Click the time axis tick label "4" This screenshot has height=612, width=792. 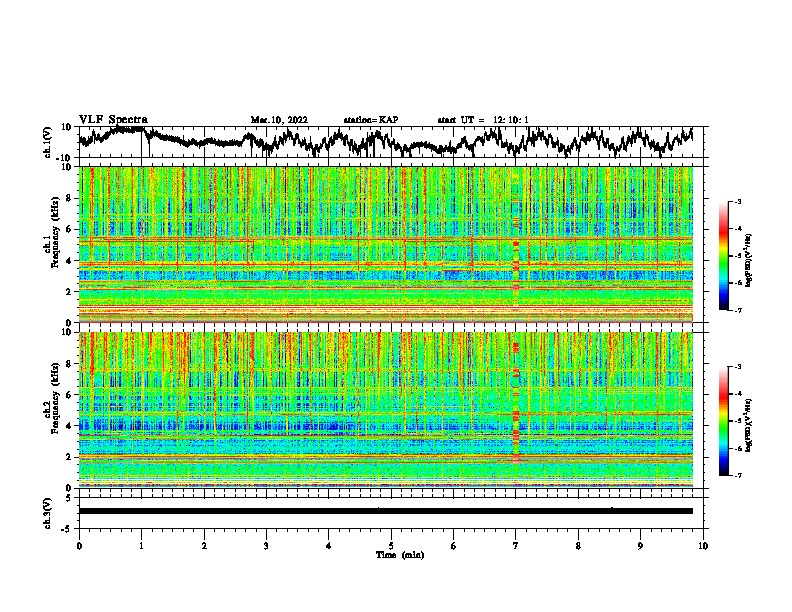(x=328, y=546)
